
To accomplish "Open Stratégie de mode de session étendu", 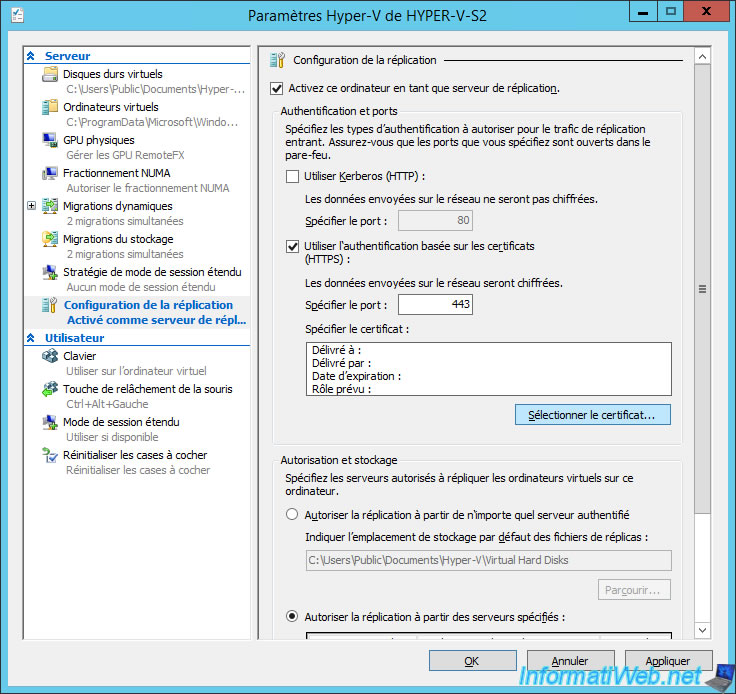I will (152, 272).
